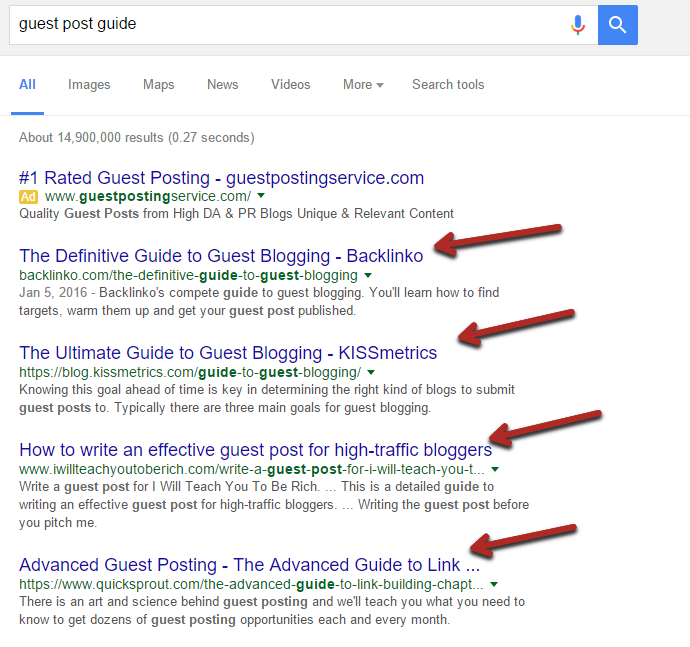Click the yellow Ad badge icon
The height and width of the screenshot is (647, 690).
29,196
